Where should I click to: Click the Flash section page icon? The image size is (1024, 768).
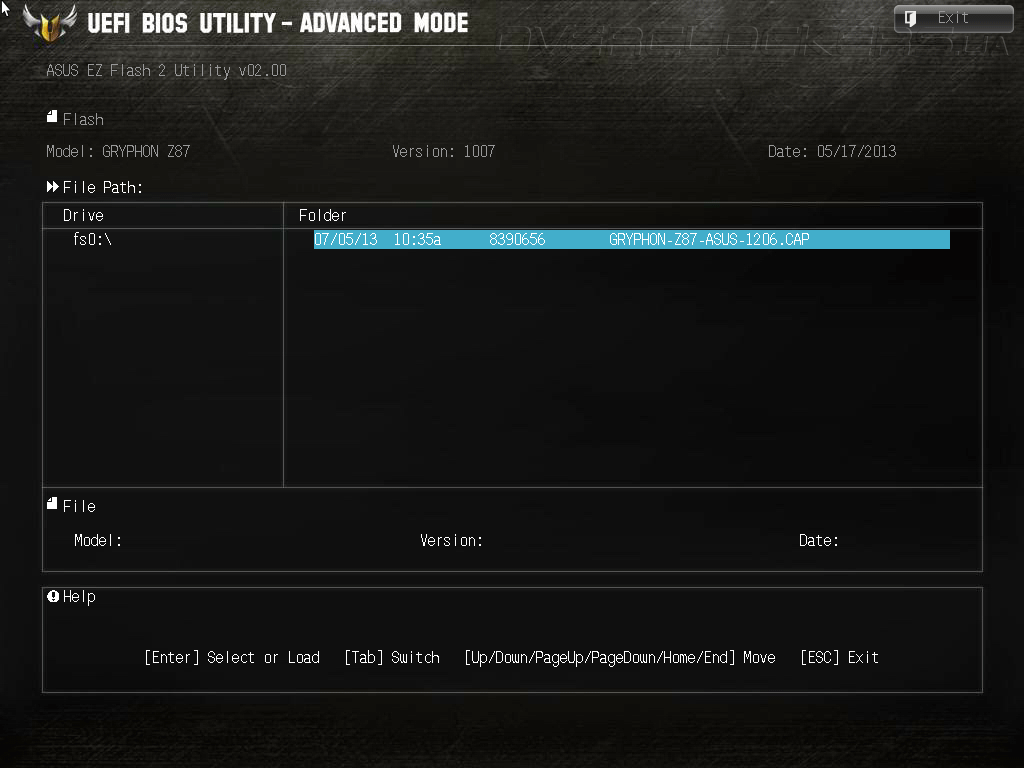pyautogui.click(x=52, y=117)
